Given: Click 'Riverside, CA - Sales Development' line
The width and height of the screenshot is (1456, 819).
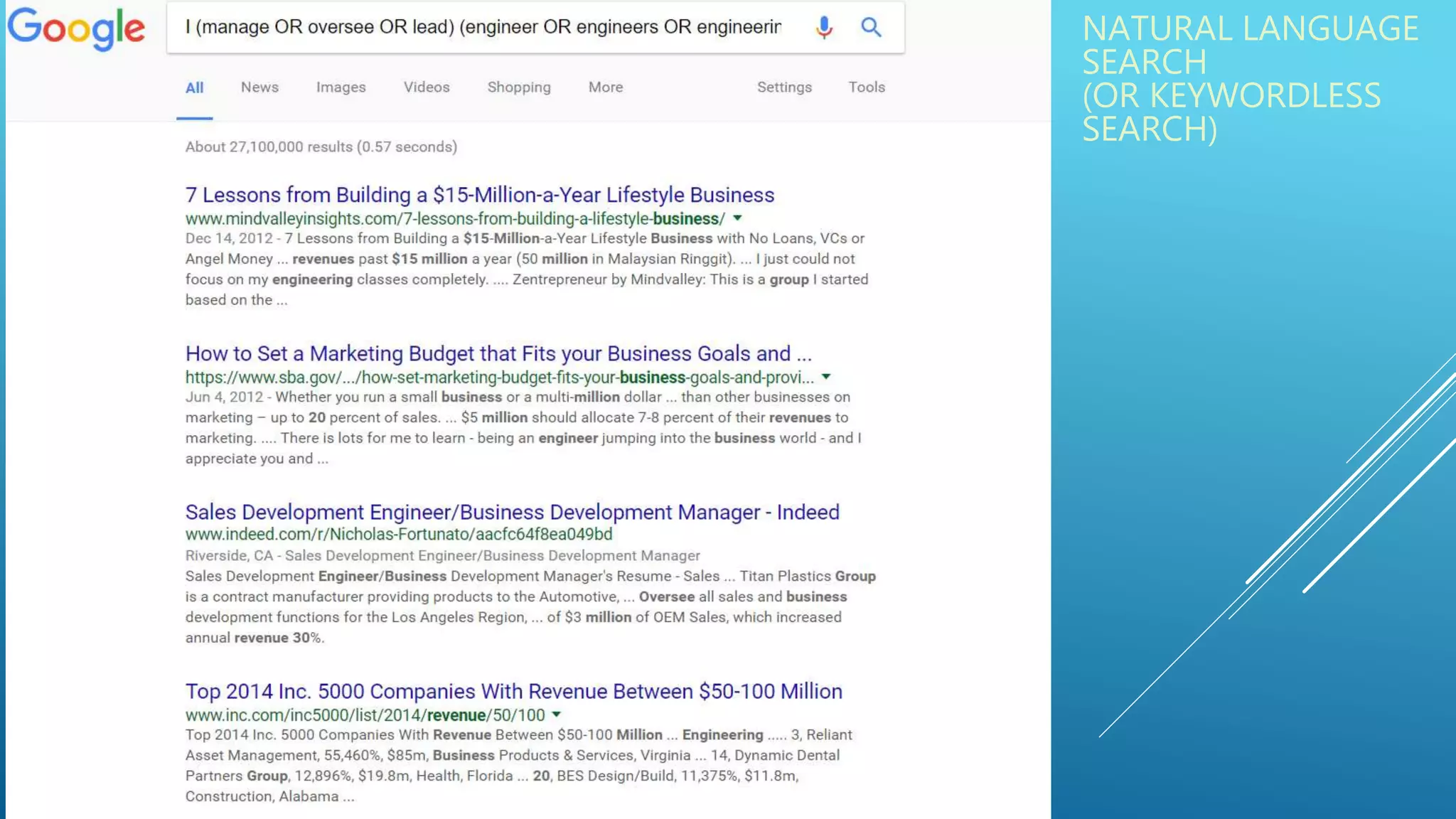Looking at the screenshot, I should pos(442,555).
